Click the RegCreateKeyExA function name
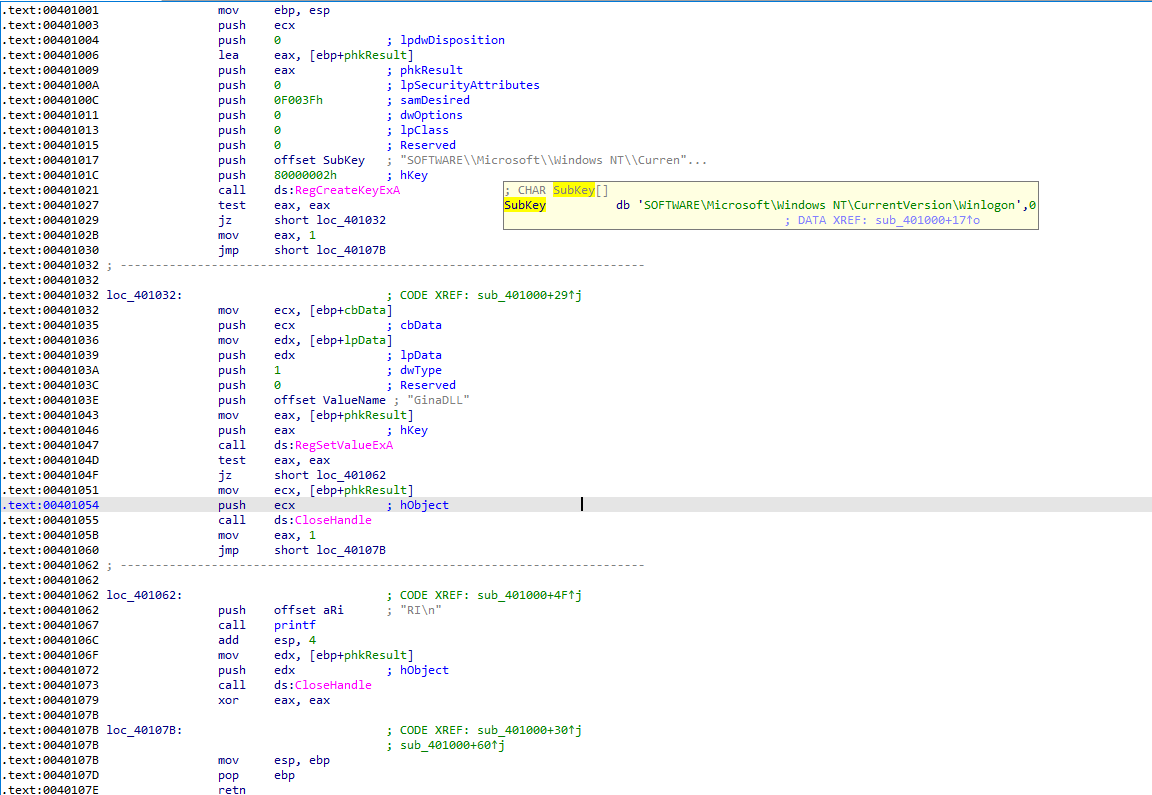 348,190
